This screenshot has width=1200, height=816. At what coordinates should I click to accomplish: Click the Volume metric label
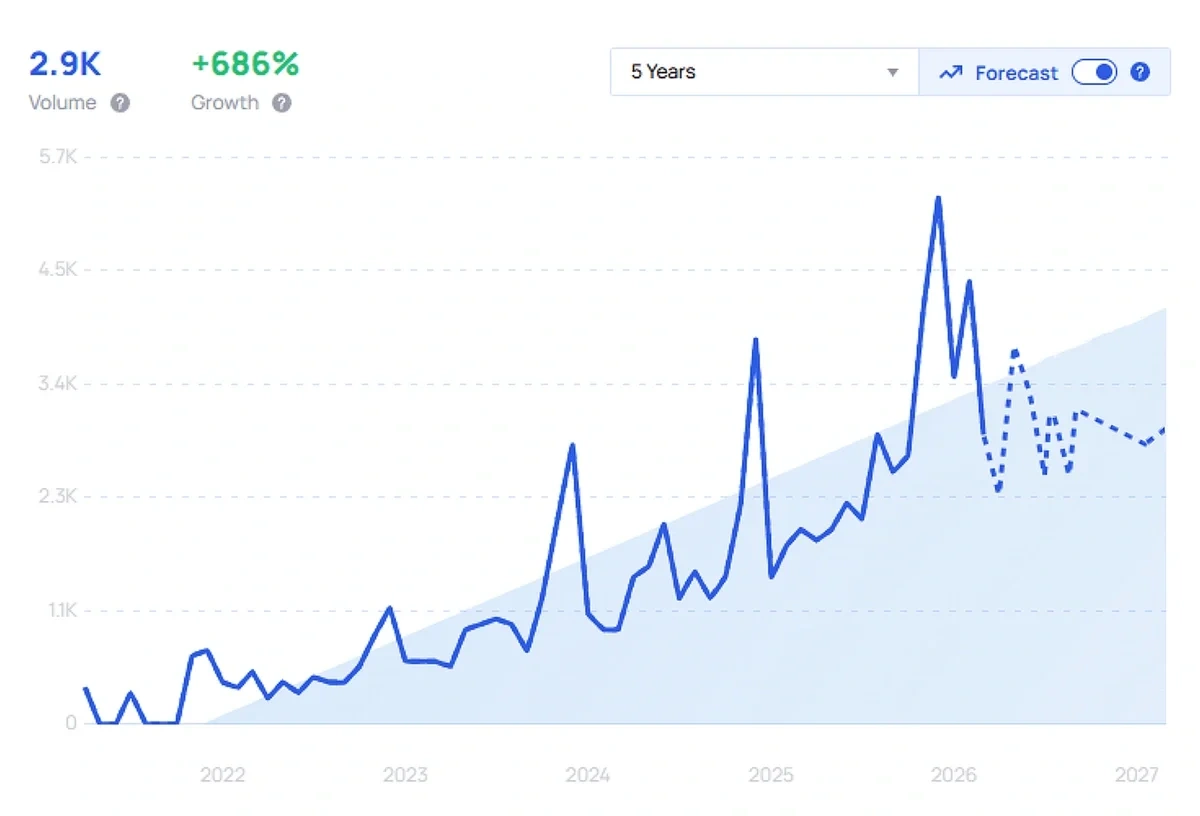click(63, 103)
